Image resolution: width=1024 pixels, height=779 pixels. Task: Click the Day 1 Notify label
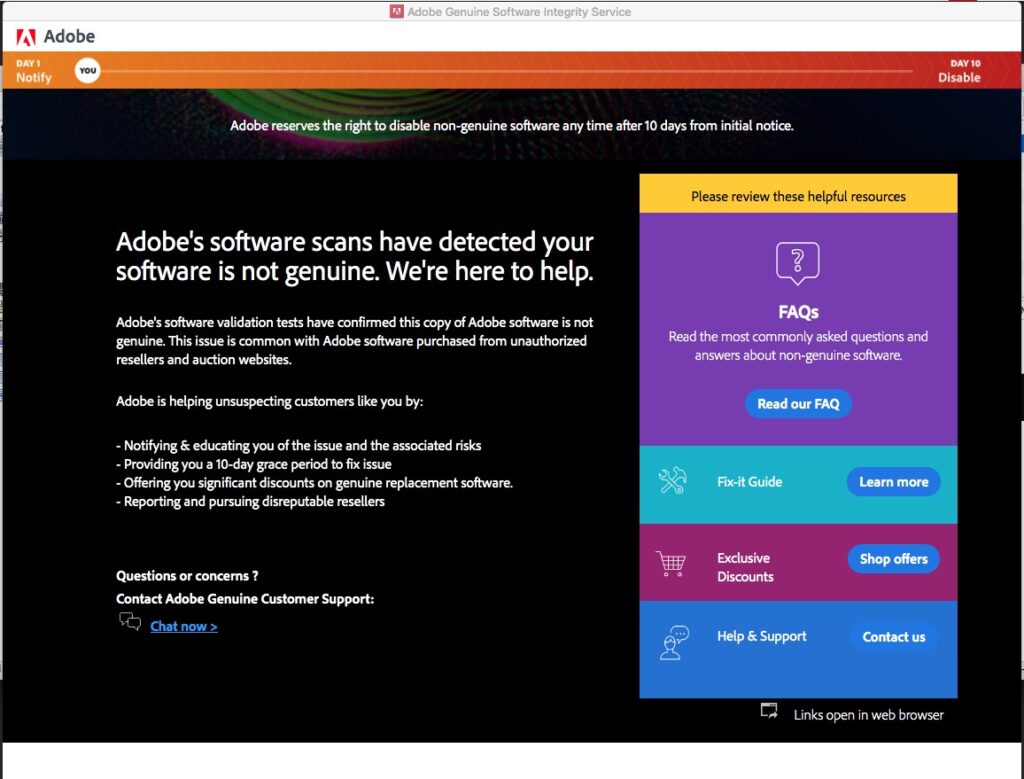[x=31, y=71]
